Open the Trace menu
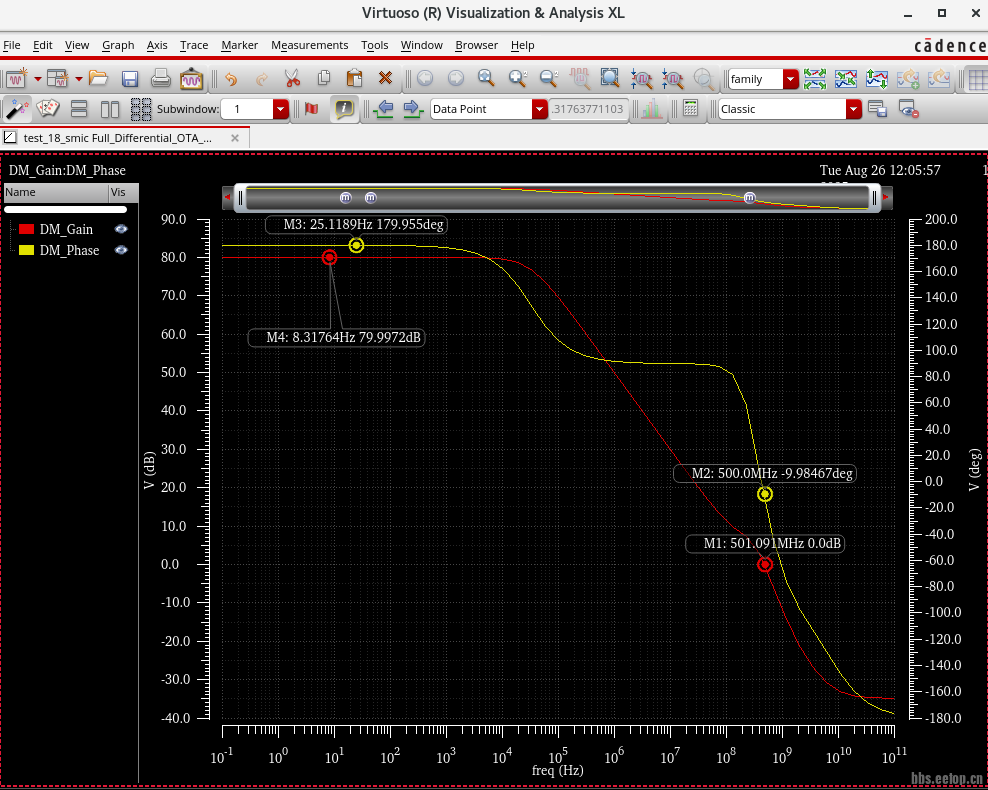This screenshot has height=790, width=988. [x=194, y=45]
